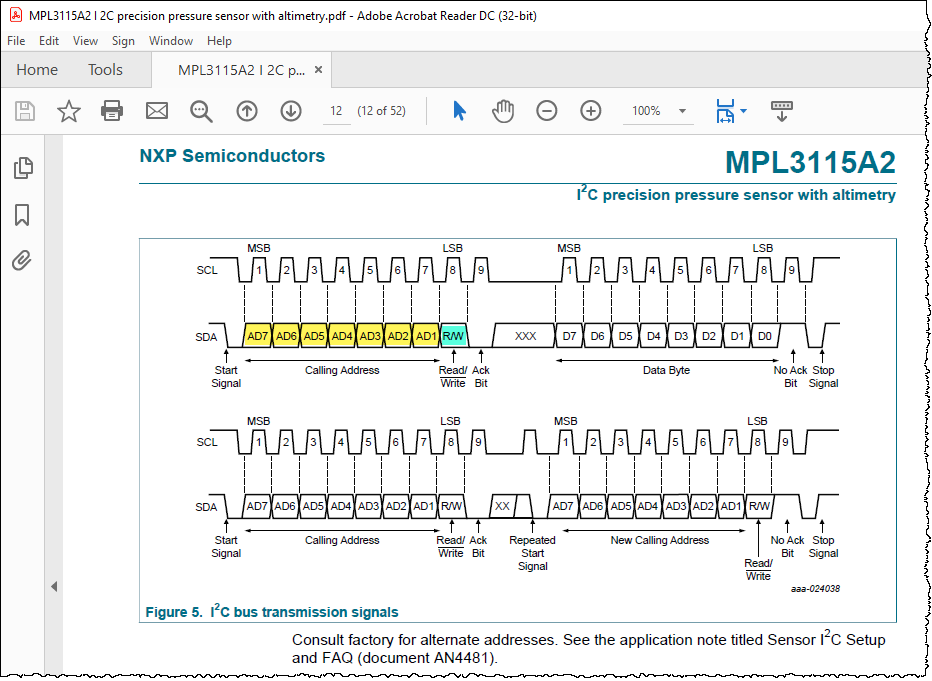
Task: Click the 100% zoom value field
Action: (646, 111)
